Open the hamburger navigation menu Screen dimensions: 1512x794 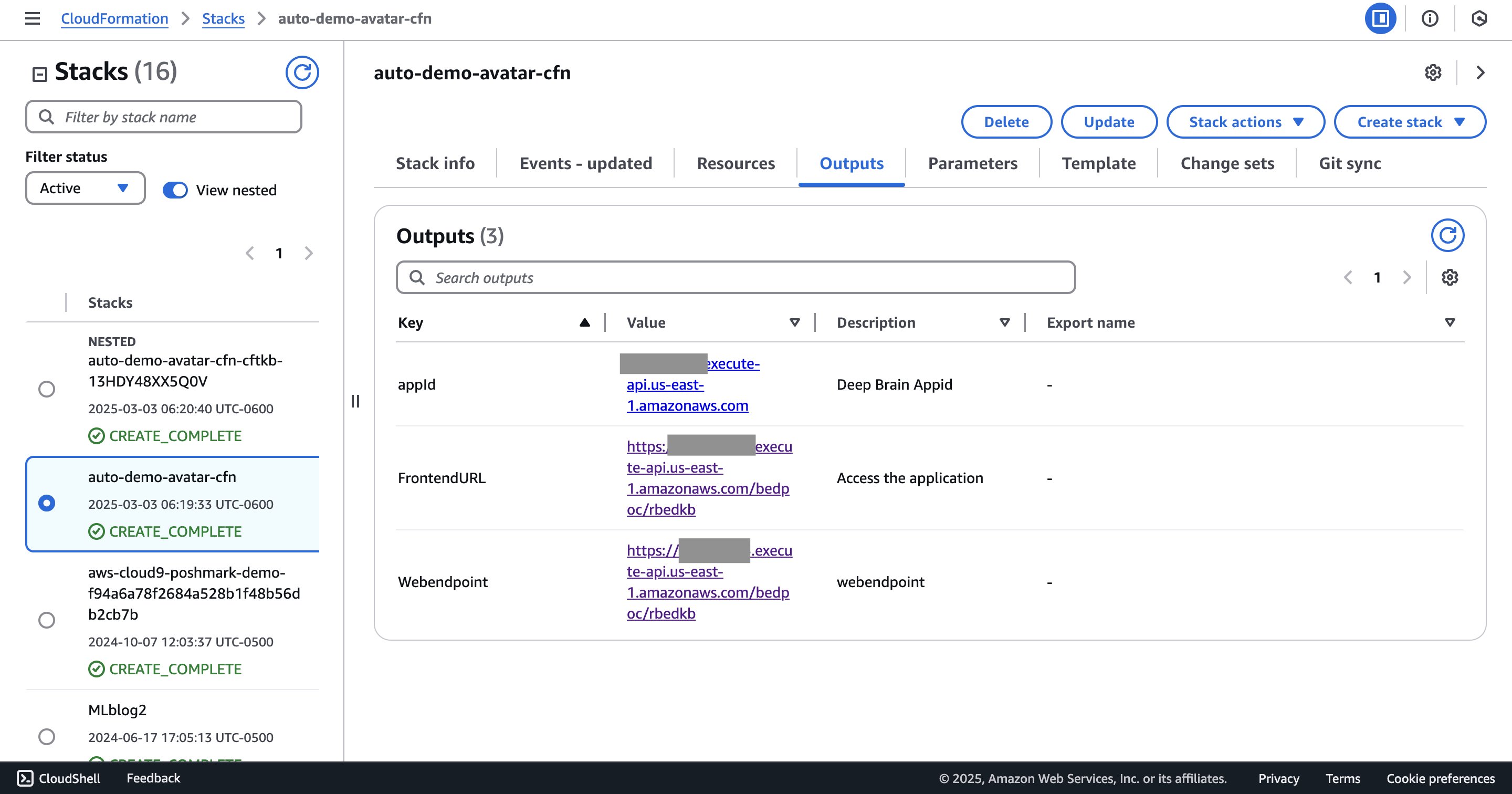click(32, 18)
